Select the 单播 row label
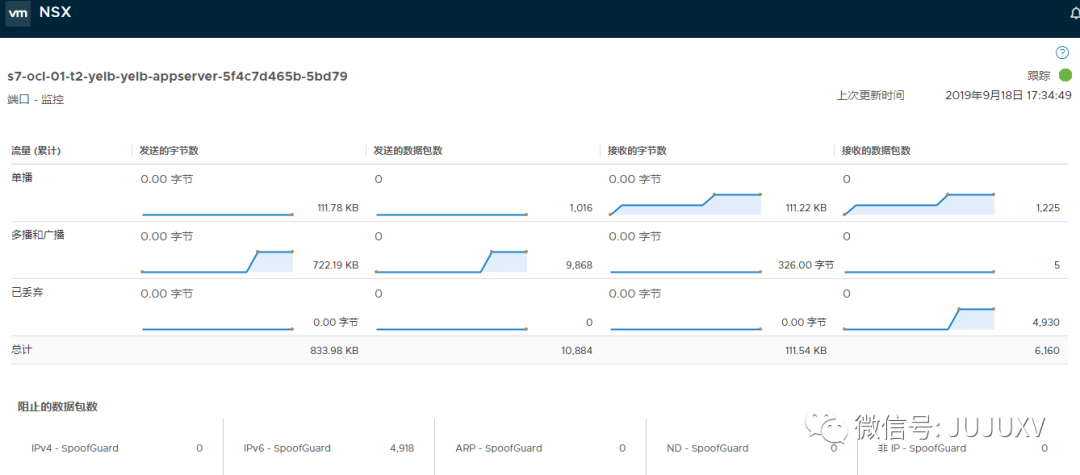This screenshot has height=475, width=1080. click(x=22, y=177)
